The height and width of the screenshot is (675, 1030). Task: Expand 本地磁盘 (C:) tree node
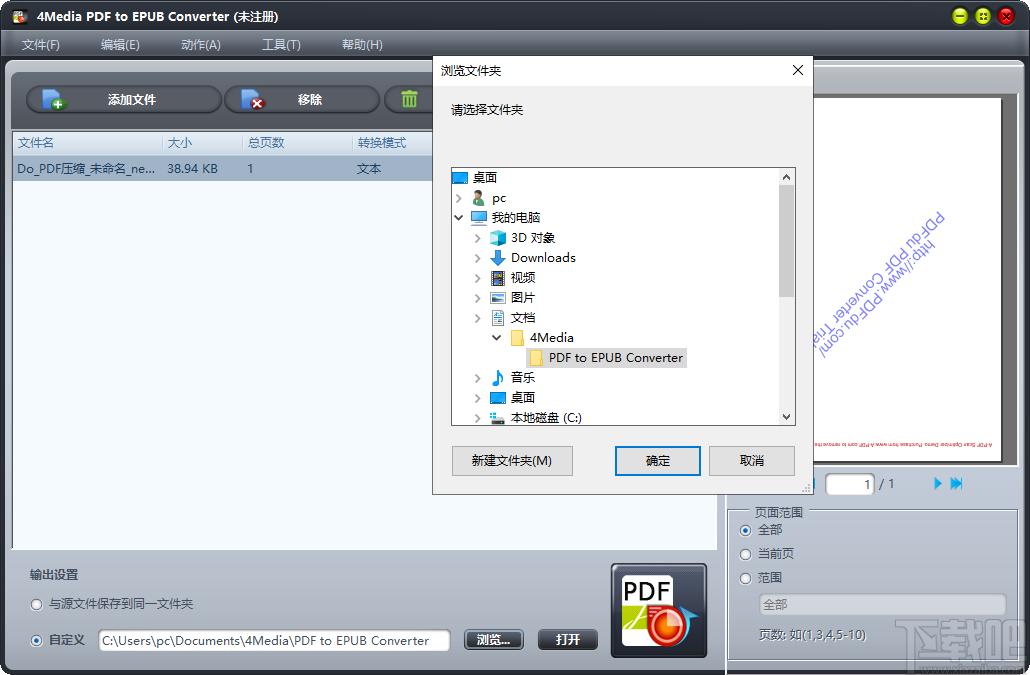pyautogui.click(x=478, y=418)
